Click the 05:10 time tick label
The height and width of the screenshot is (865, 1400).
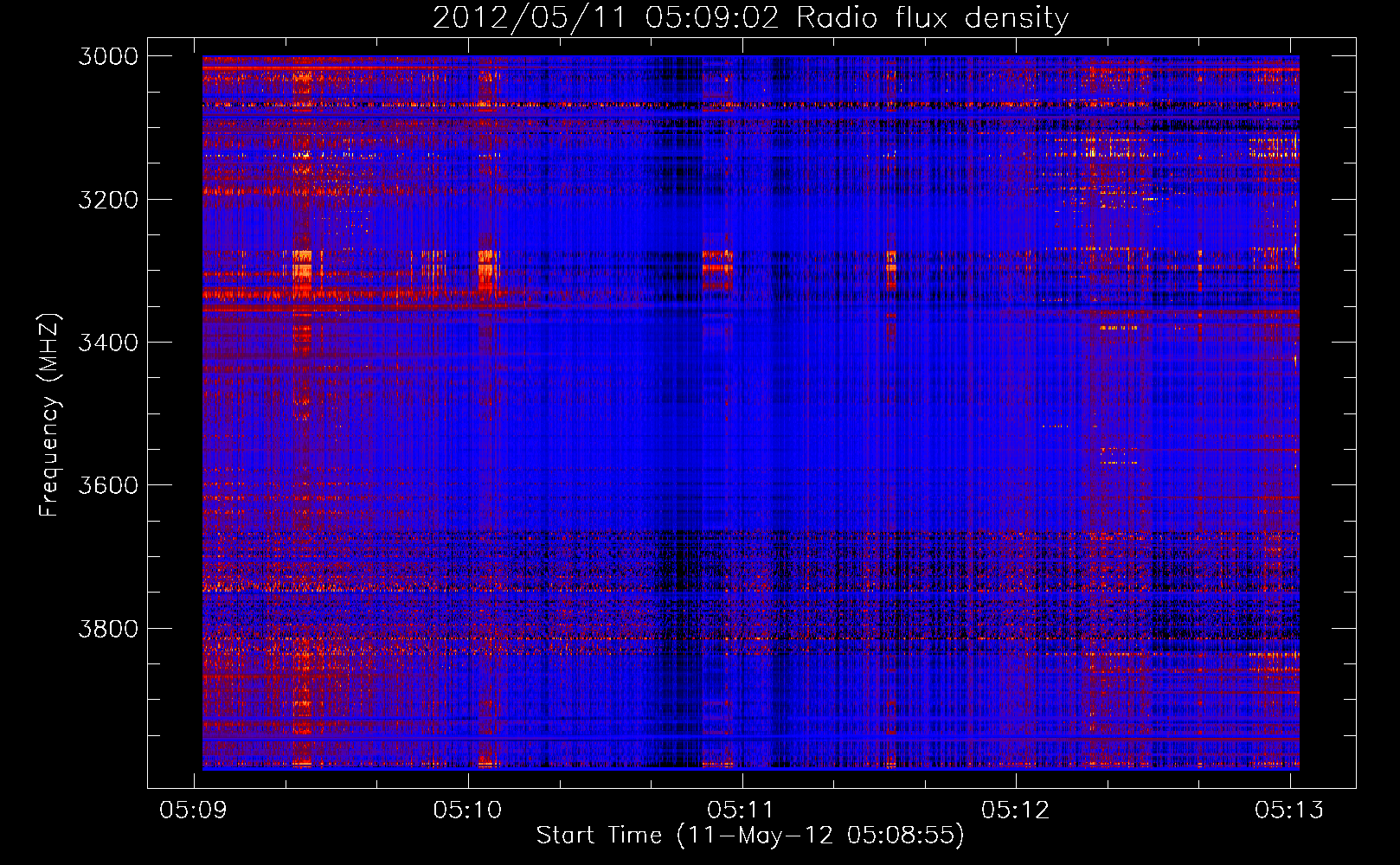click(x=468, y=810)
